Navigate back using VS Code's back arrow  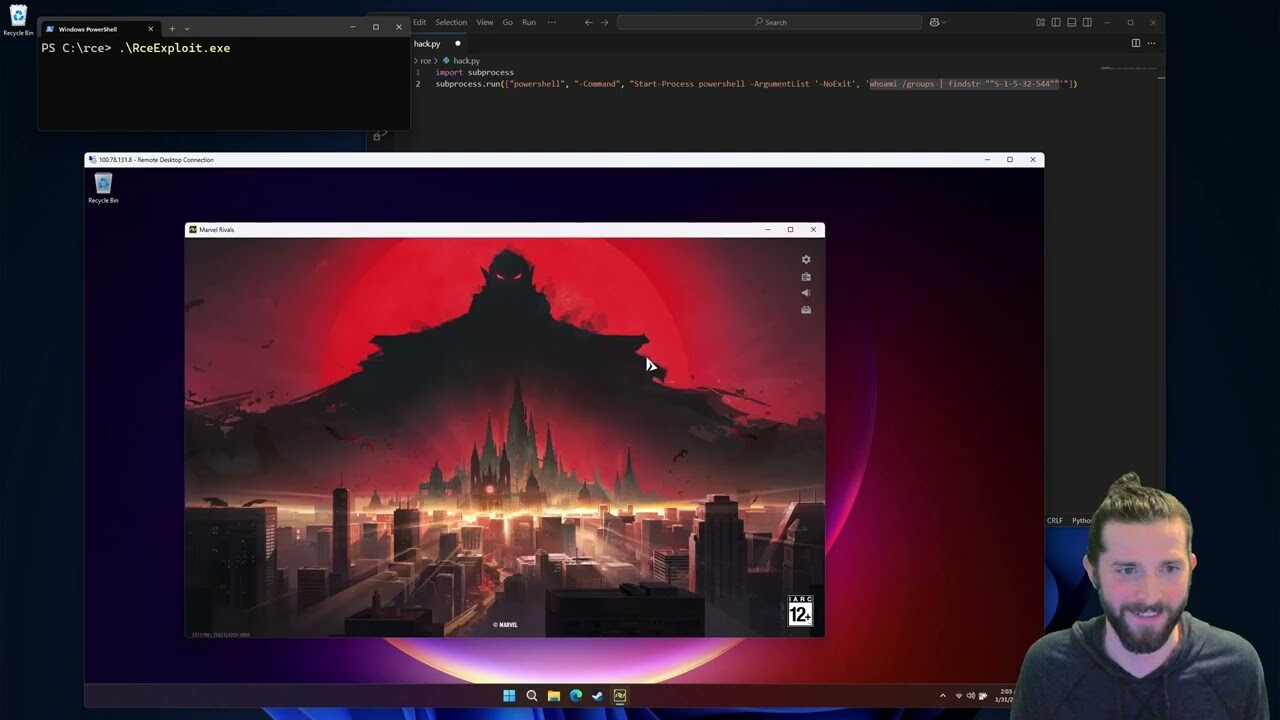tap(588, 22)
